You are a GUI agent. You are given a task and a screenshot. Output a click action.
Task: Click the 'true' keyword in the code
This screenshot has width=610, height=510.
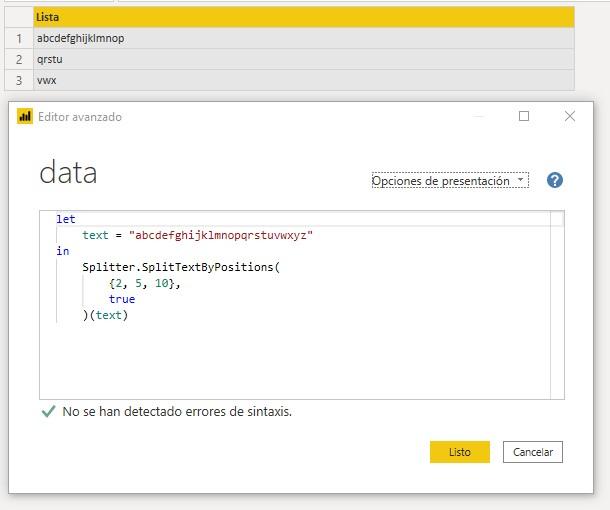pos(122,299)
